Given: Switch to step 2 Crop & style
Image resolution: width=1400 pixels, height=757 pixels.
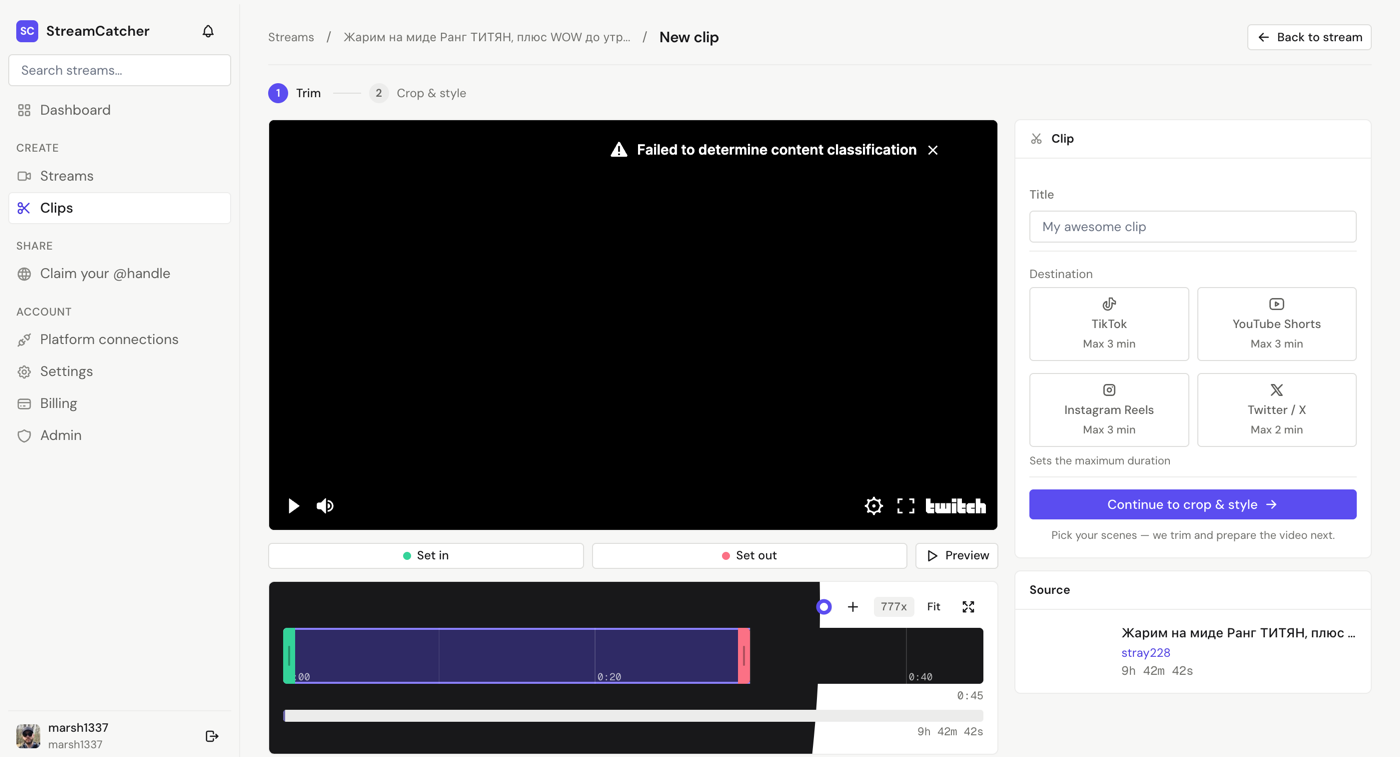Looking at the screenshot, I should point(418,93).
